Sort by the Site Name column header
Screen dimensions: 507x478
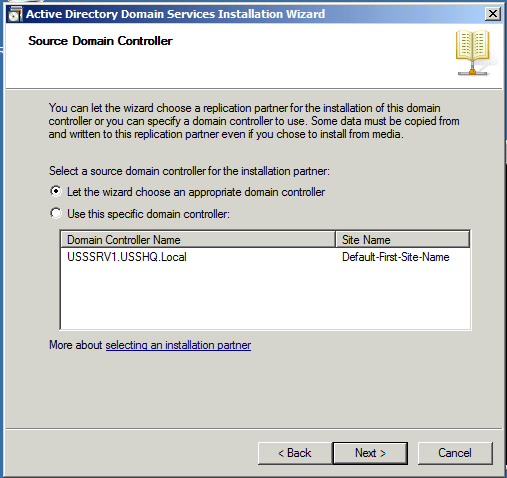pos(403,240)
